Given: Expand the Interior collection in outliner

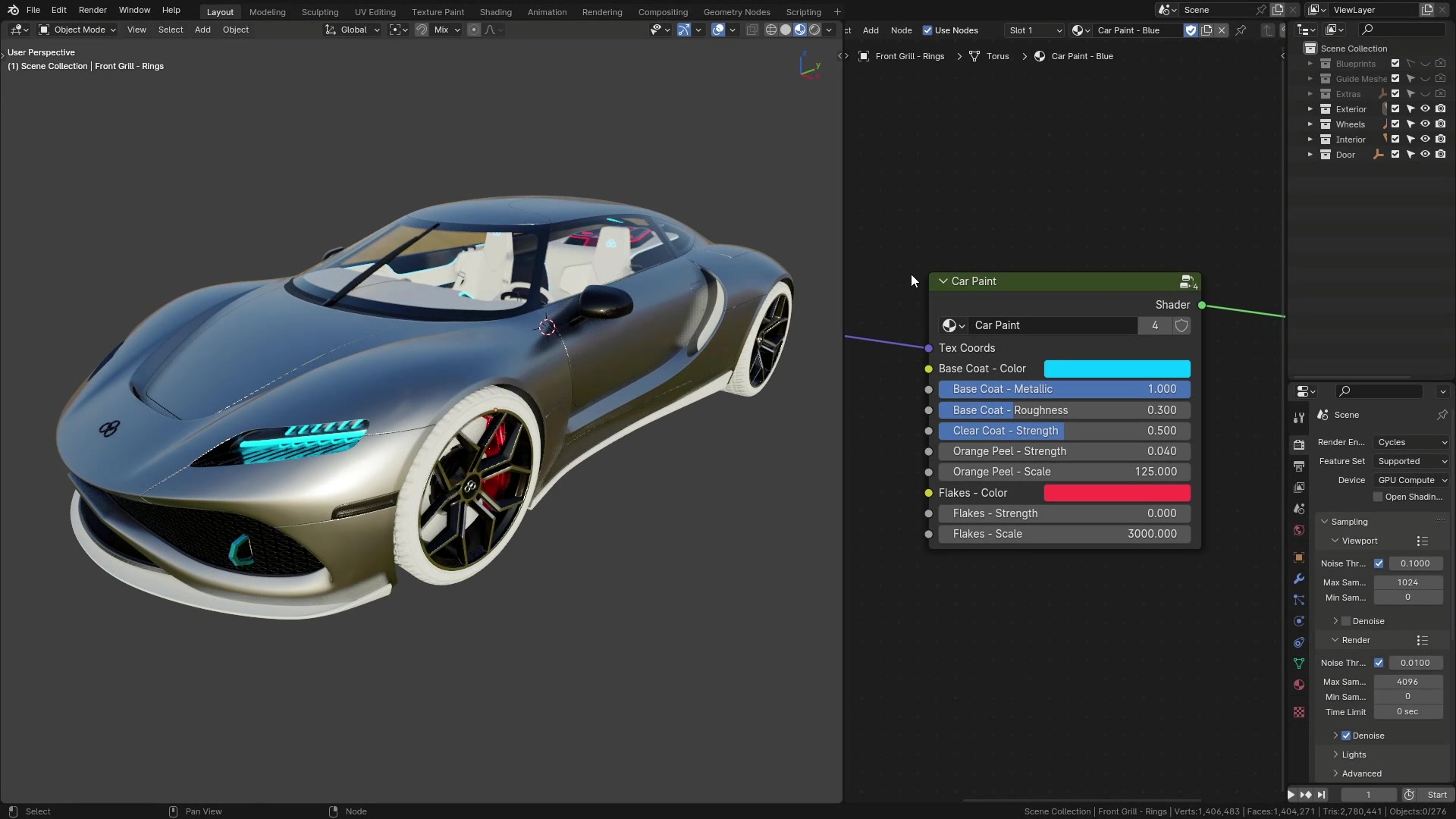Looking at the screenshot, I should point(1310,140).
